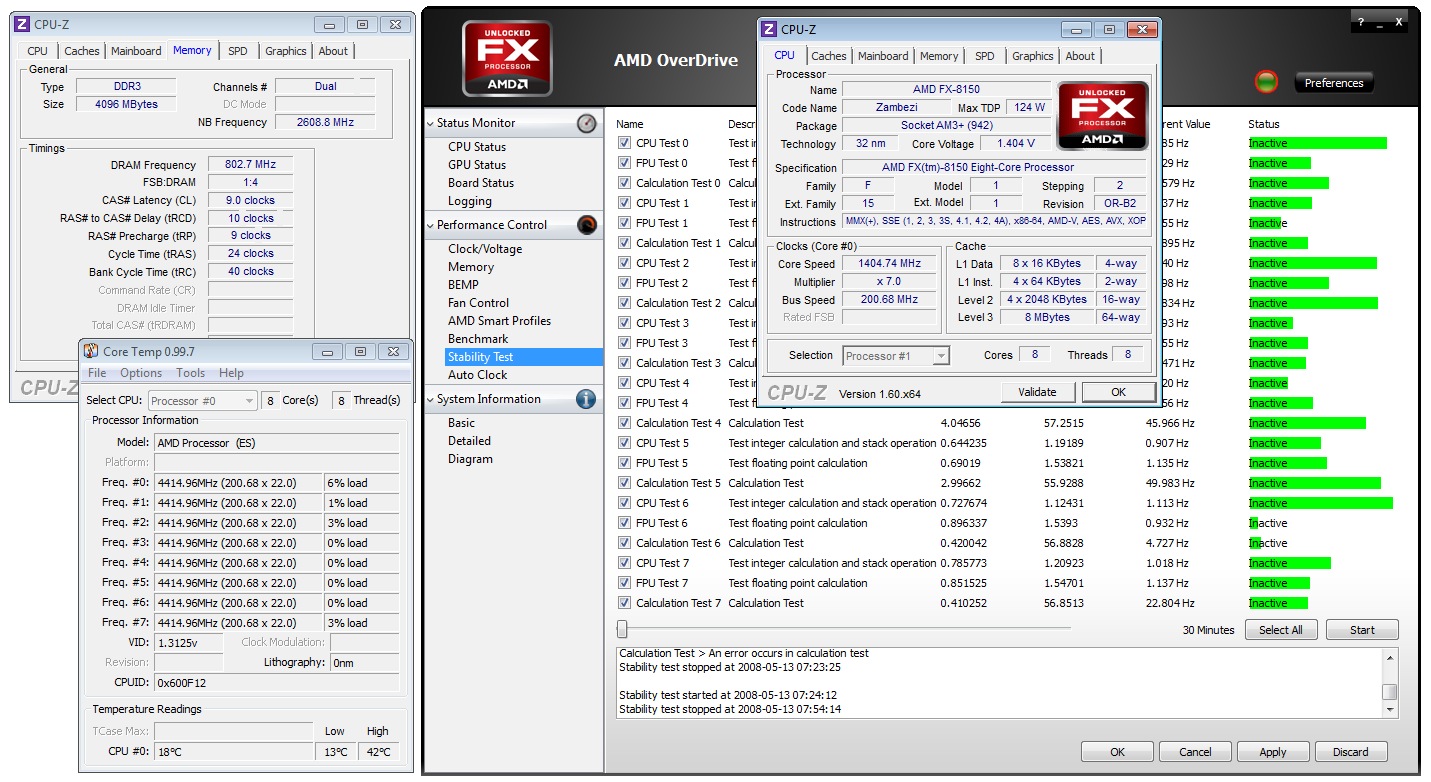Open Auto Clock in sidebar
The image size is (1431, 782).
(x=478, y=375)
